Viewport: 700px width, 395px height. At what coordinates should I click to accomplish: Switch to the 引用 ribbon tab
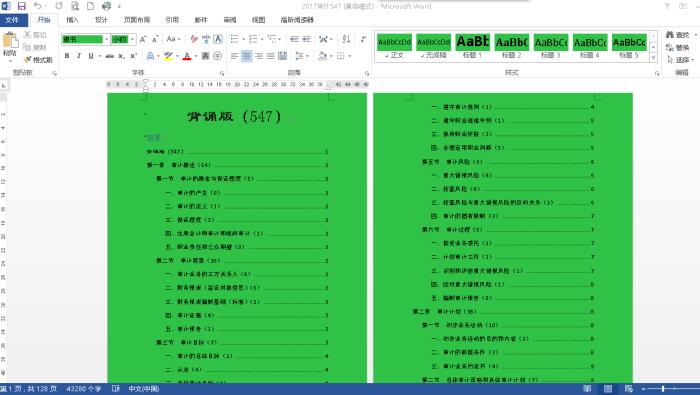tap(172, 20)
